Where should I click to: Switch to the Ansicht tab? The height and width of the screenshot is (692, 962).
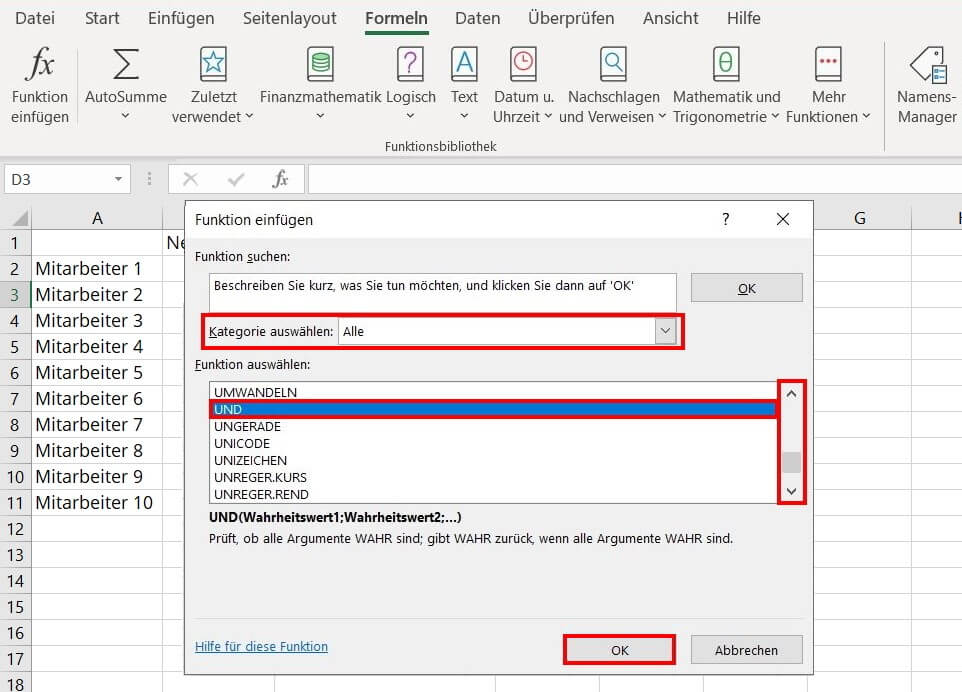(x=671, y=18)
